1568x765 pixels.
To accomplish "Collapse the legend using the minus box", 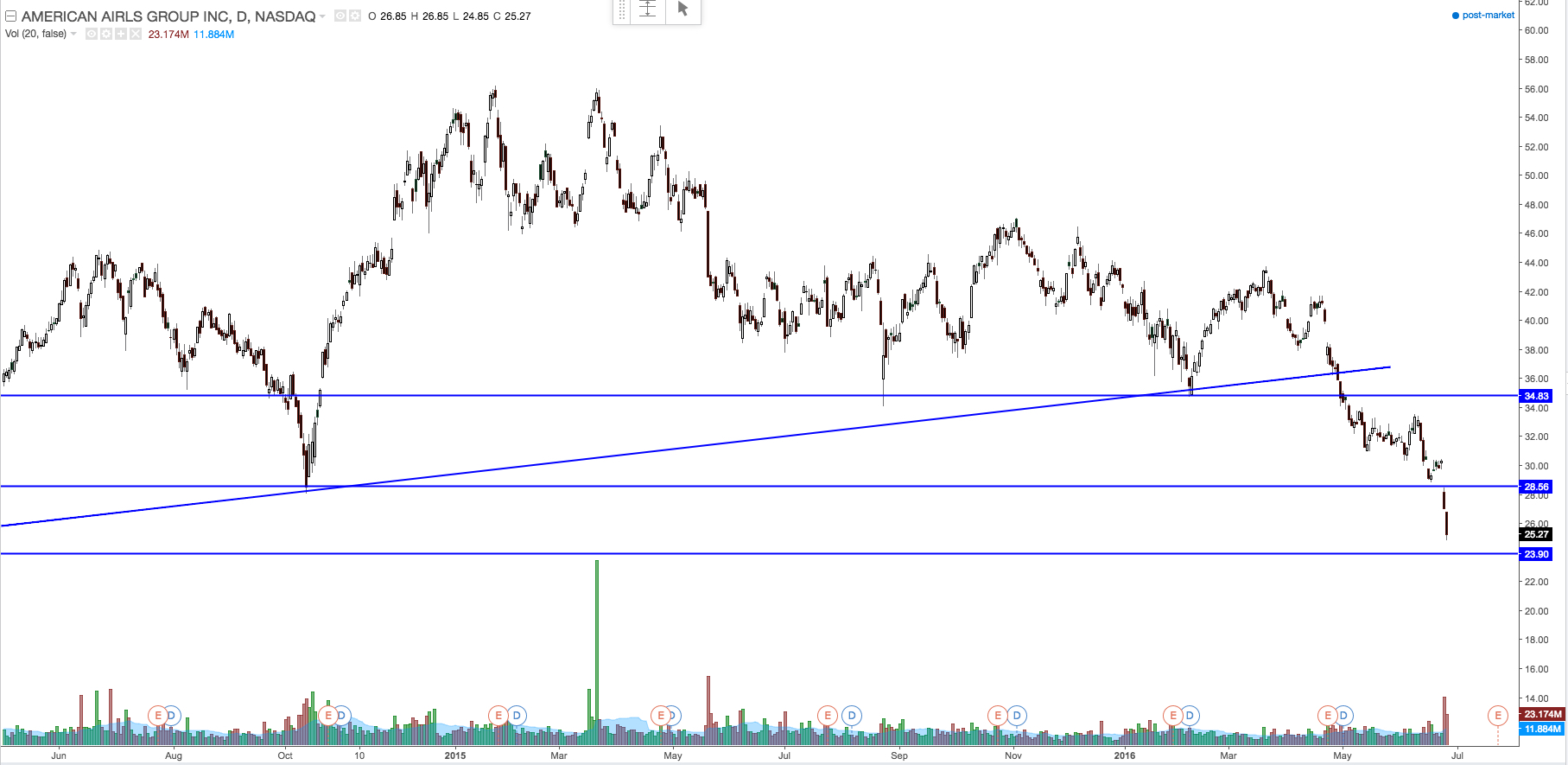I will click(11, 16).
